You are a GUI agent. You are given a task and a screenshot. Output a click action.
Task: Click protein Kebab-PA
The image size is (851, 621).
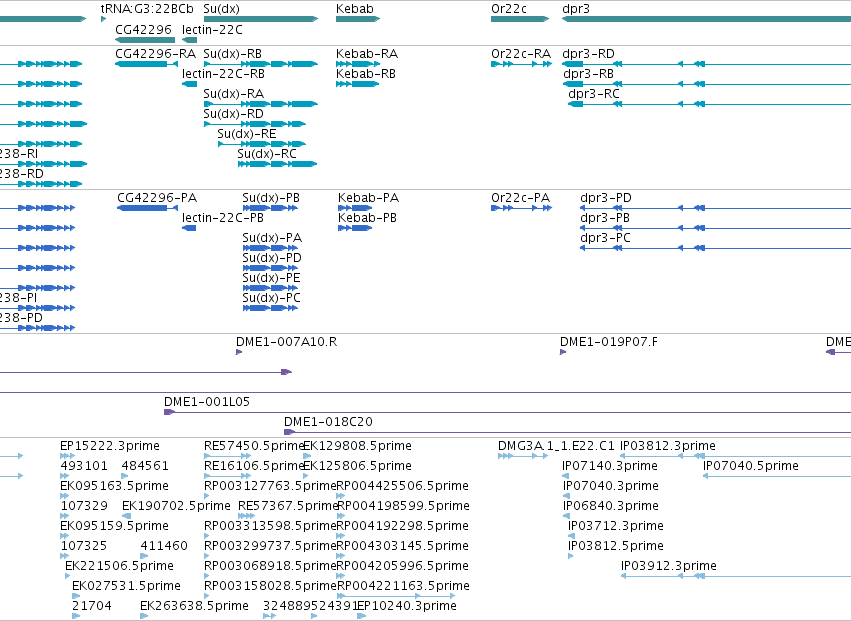tap(368, 198)
